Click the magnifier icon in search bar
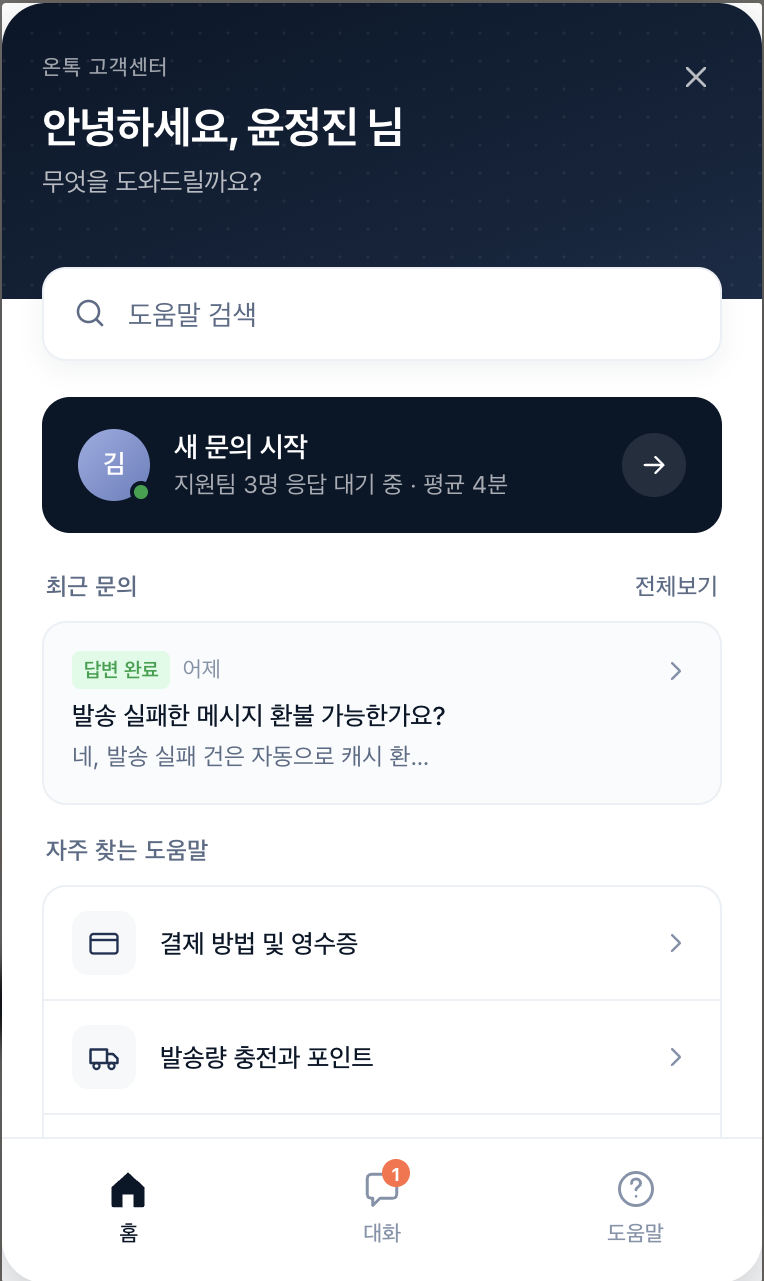 90,314
